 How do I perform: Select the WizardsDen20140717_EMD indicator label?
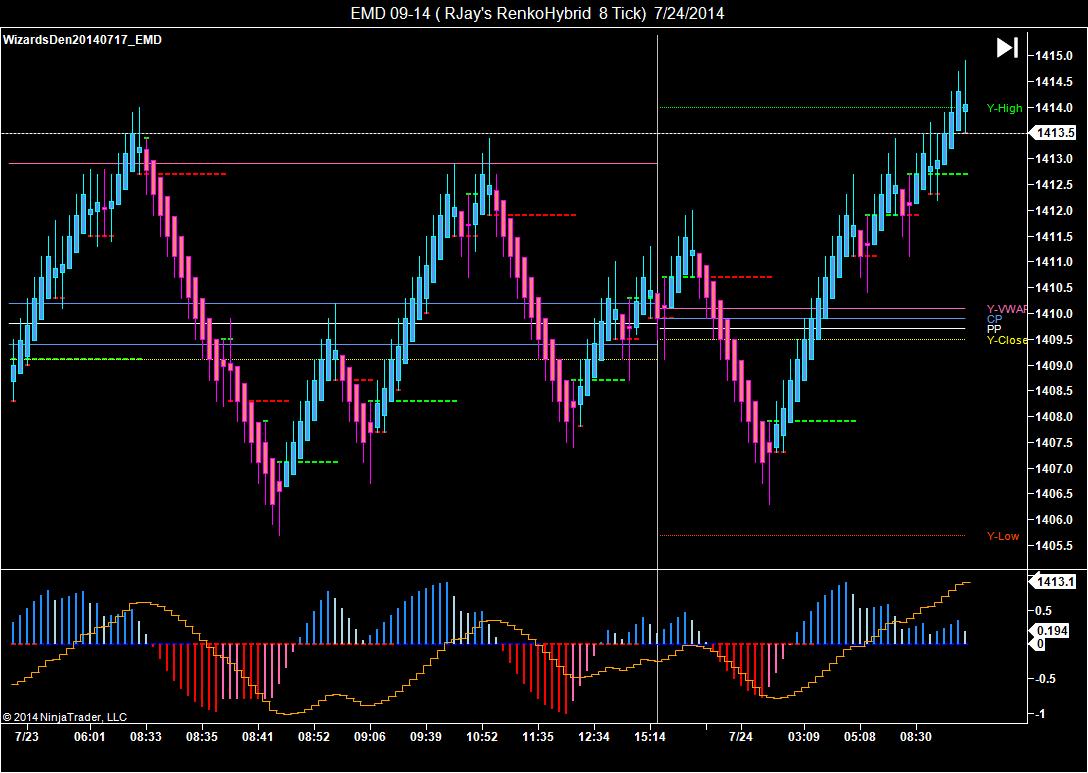(x=83, y=40)
